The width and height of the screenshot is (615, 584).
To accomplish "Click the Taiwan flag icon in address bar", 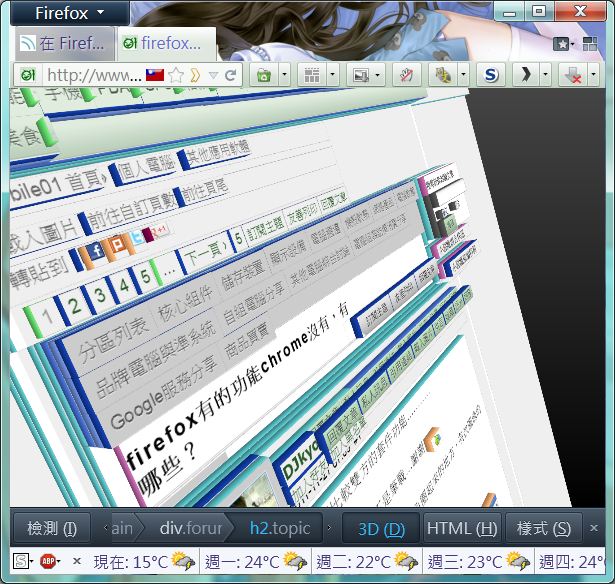I will 155,75.
